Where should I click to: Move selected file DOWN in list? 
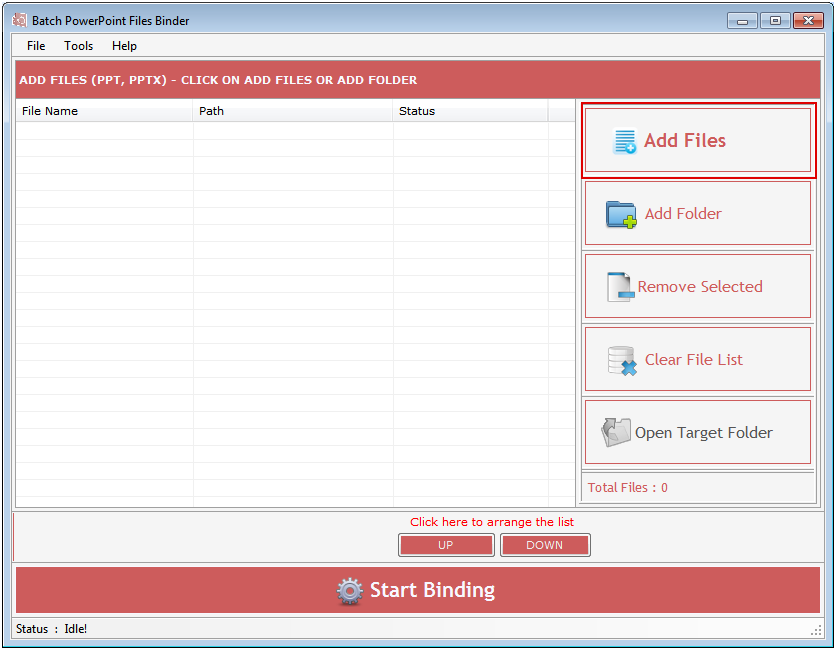[x=545, y=545]
